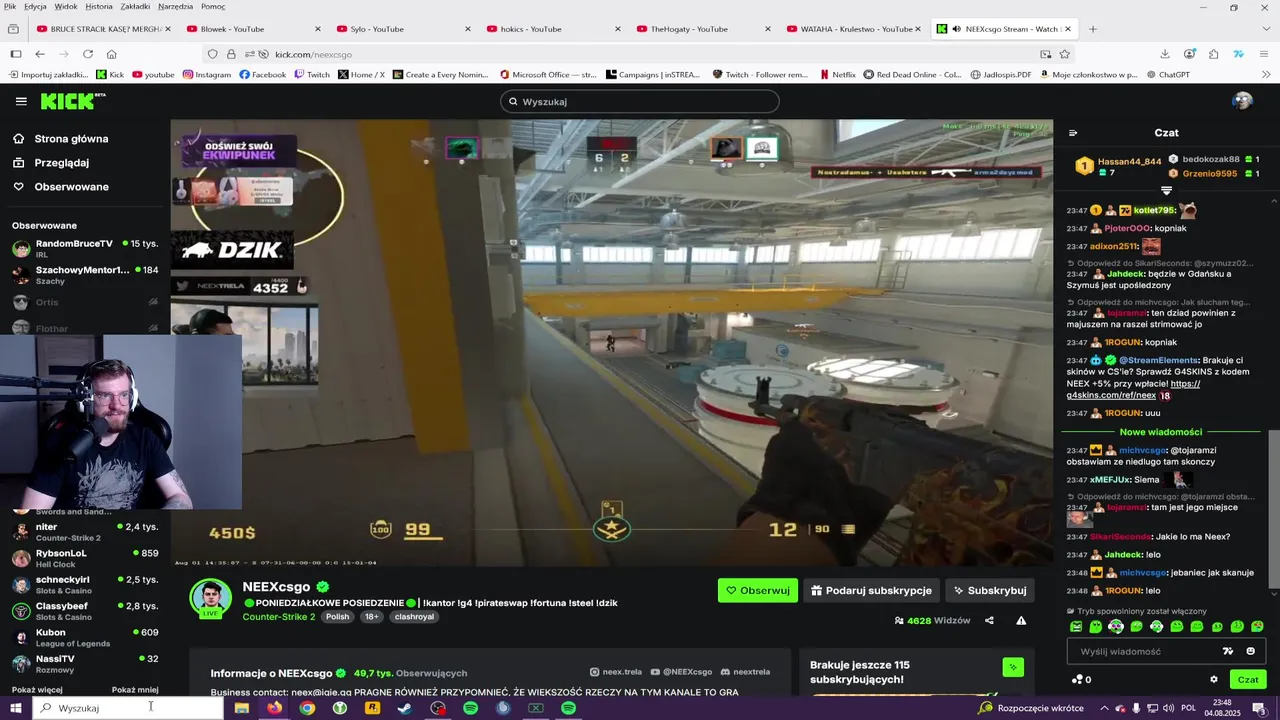Open the Widok menu

point(66,6)
